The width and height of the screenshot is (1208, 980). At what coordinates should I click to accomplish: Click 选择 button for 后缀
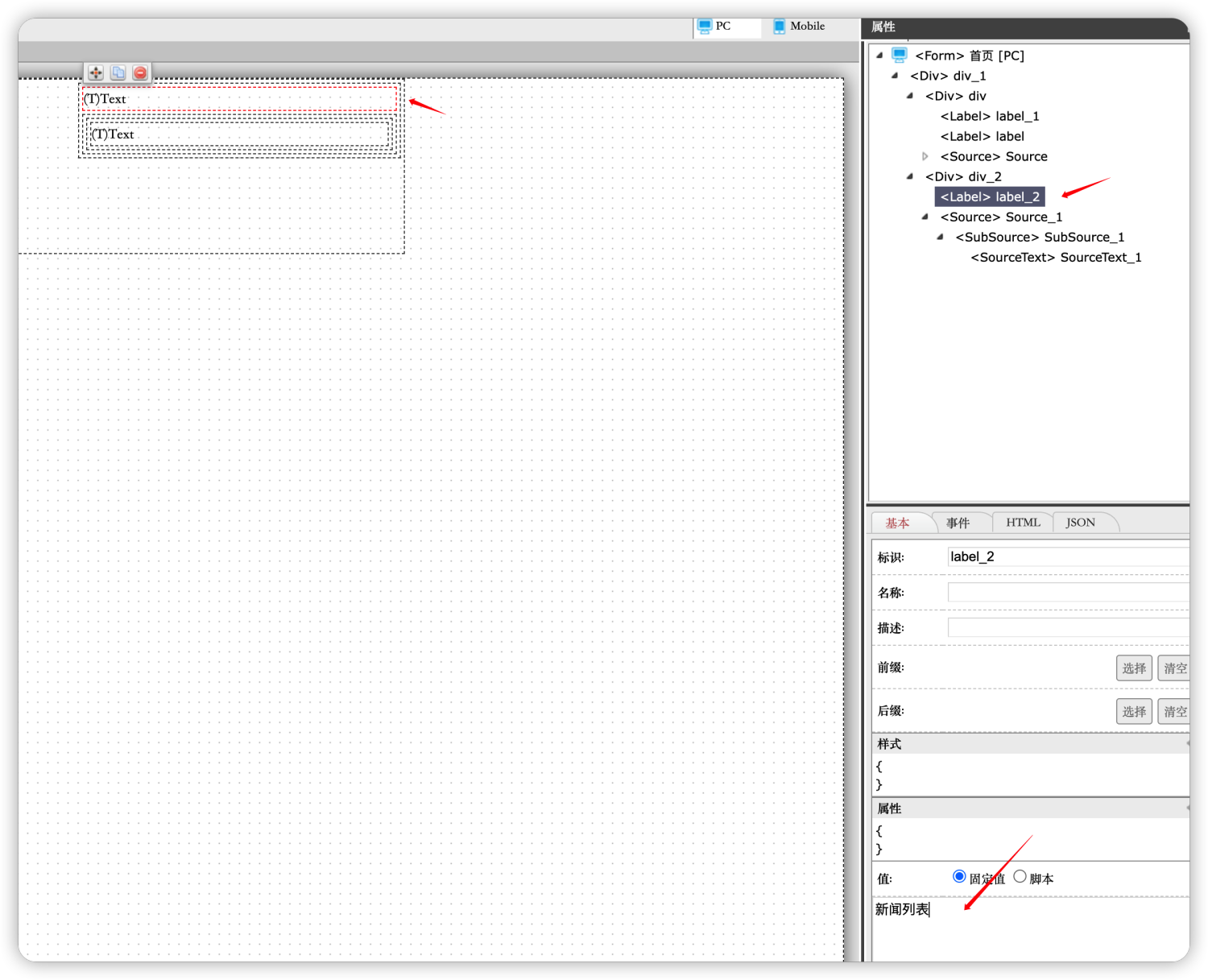[1134, 712]
